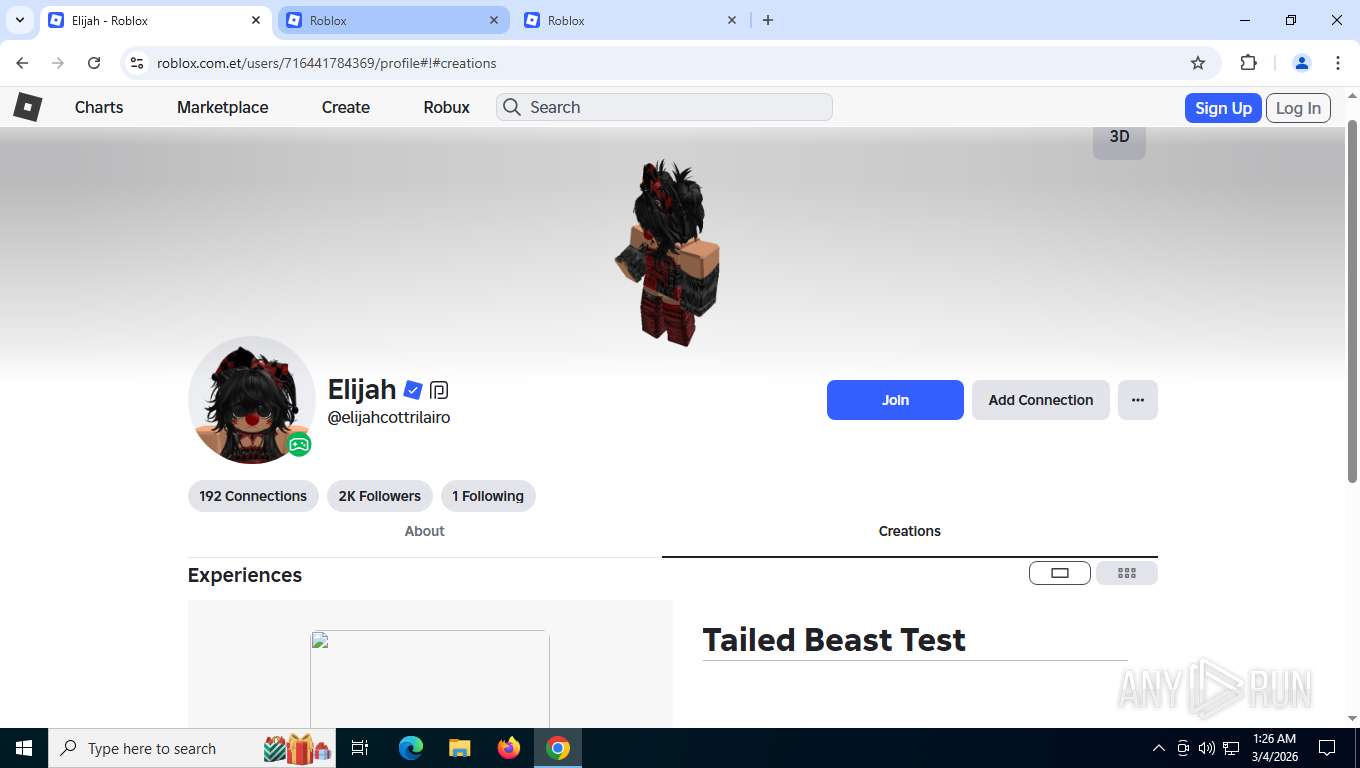
Task: Open the Create menu item
Action: [x=346, y=107]
